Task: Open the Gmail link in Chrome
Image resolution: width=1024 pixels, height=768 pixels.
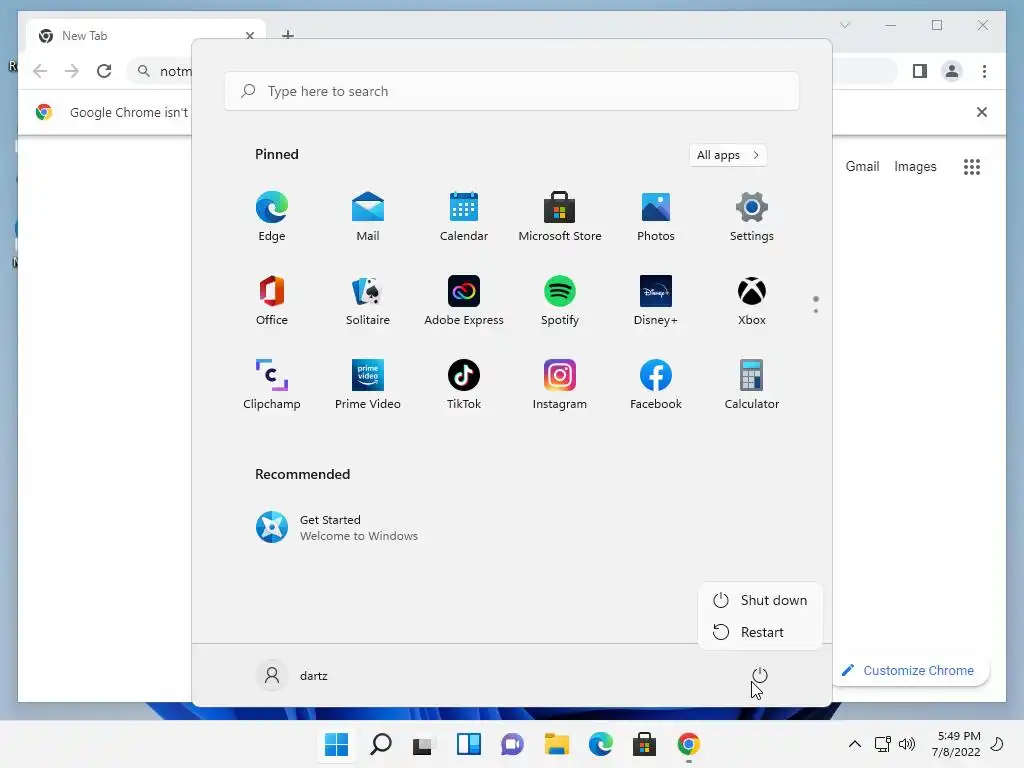Action: pos(862,167)
